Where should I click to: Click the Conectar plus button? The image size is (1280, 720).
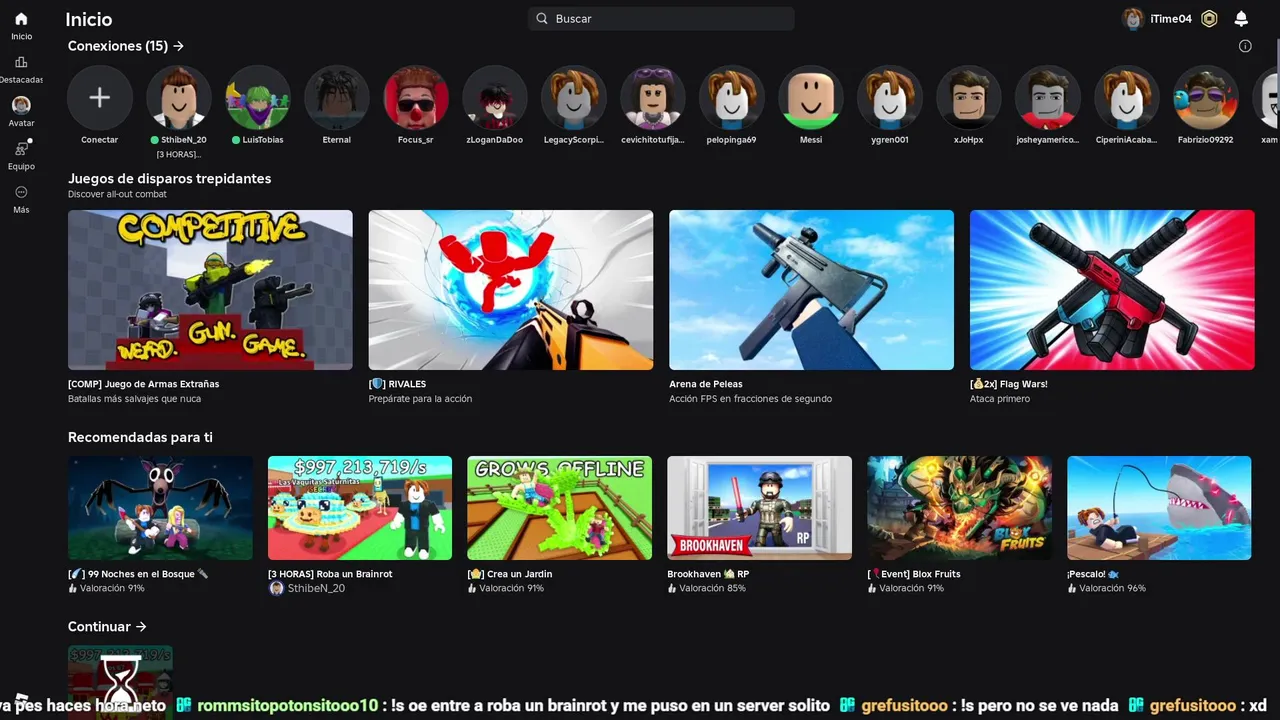coord(99,98)
